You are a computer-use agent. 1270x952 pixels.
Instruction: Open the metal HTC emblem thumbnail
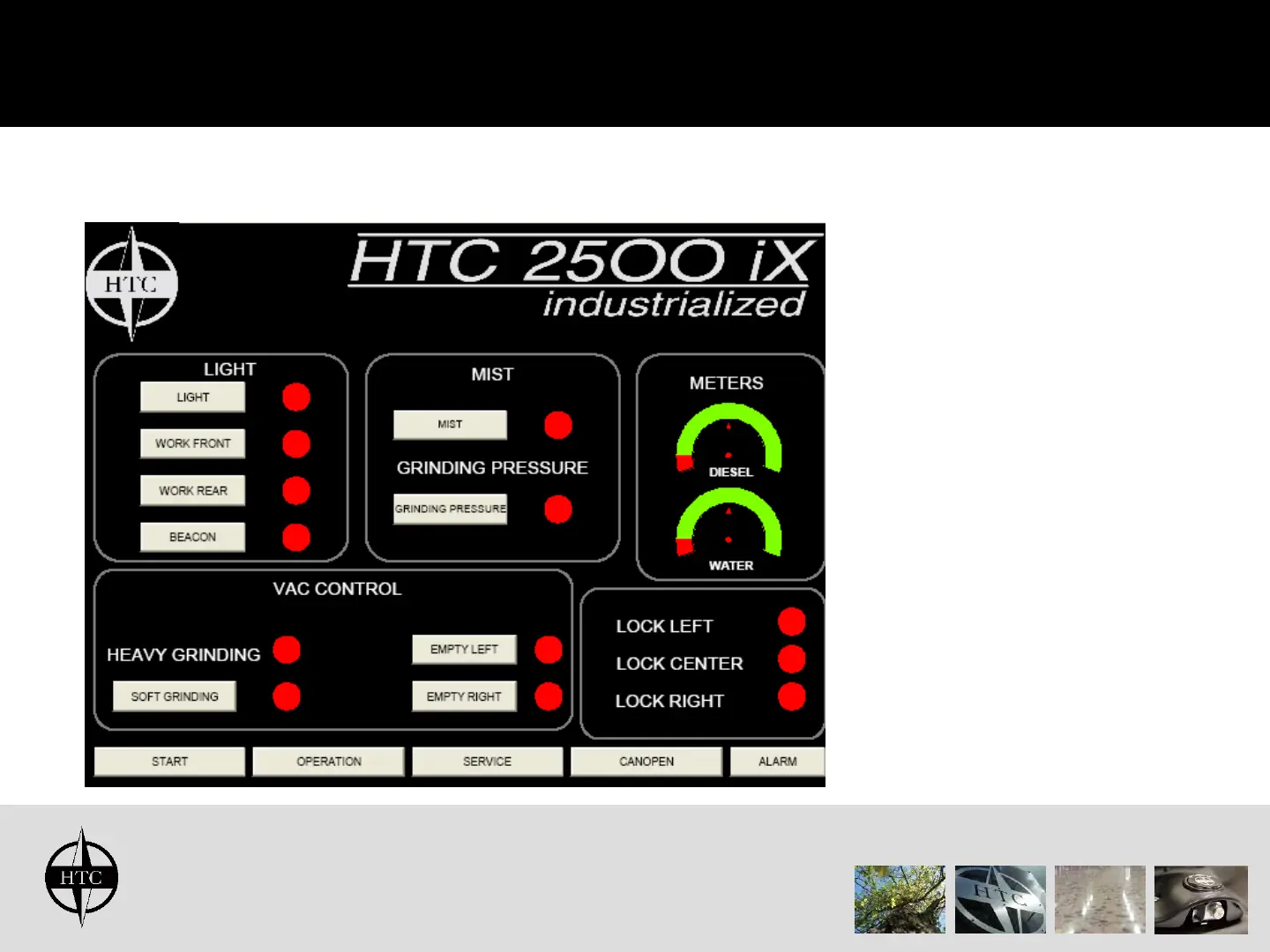[1000, 899]
